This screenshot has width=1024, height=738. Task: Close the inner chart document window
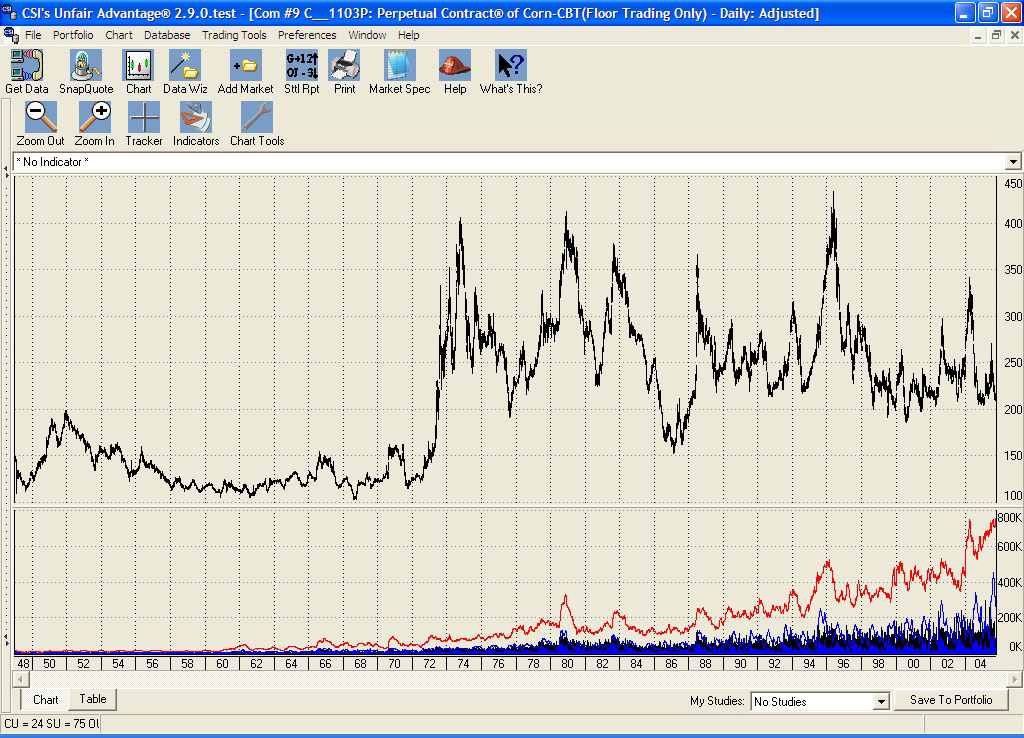tap(1015, 35)
